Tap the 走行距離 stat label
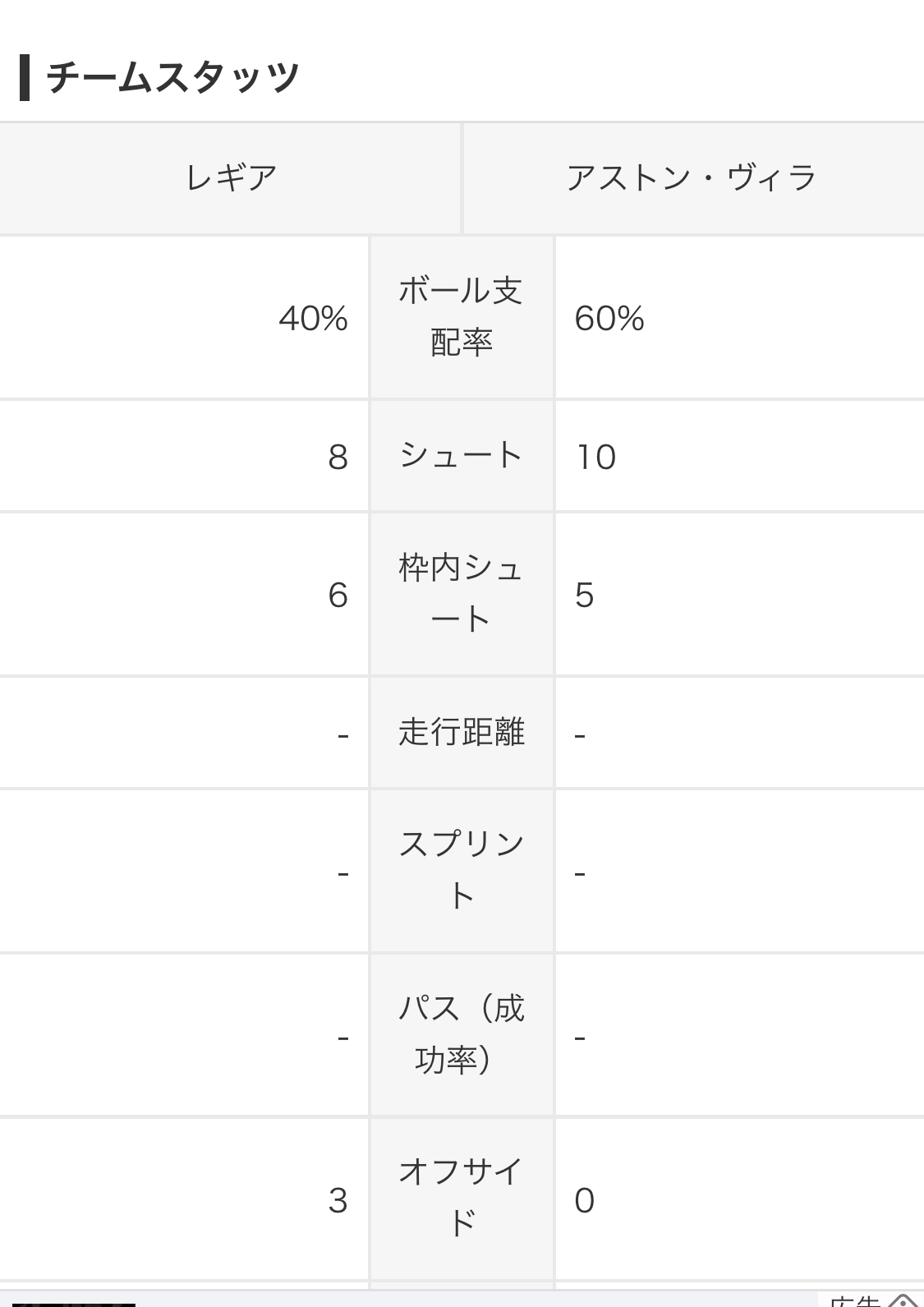The width and height of the screenshot is (924, 1307). tap(461, 731)
